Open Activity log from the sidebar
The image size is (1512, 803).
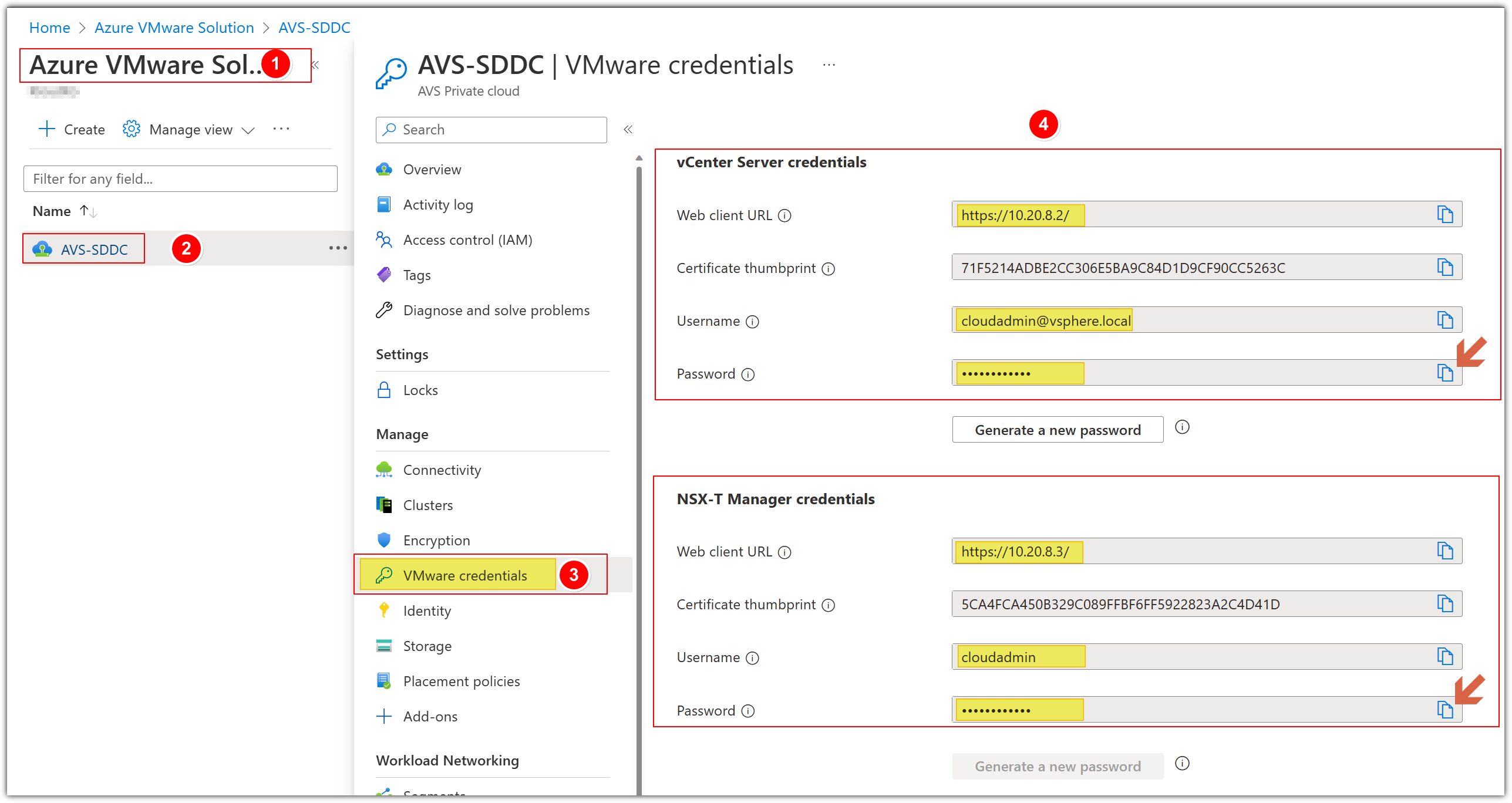coord(438,204)
